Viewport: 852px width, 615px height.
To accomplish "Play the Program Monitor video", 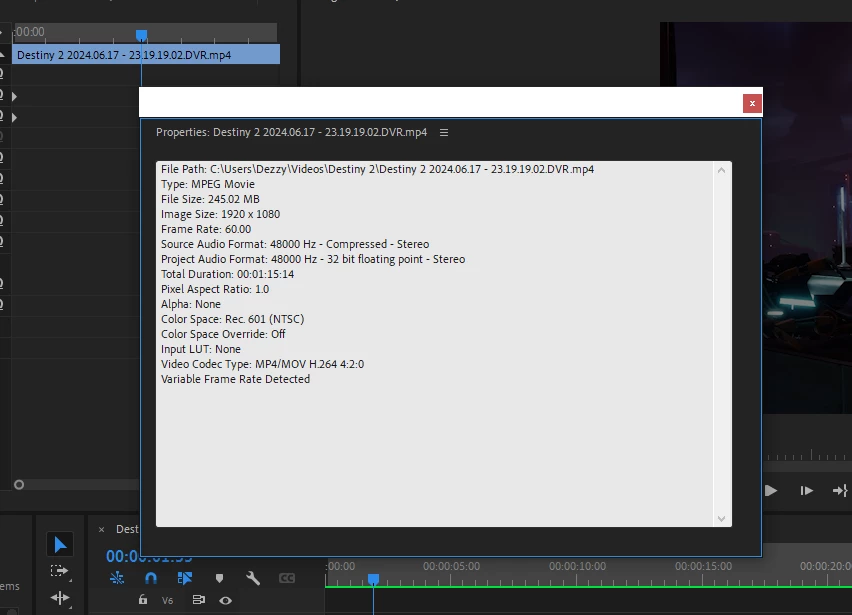I will 770,491.
